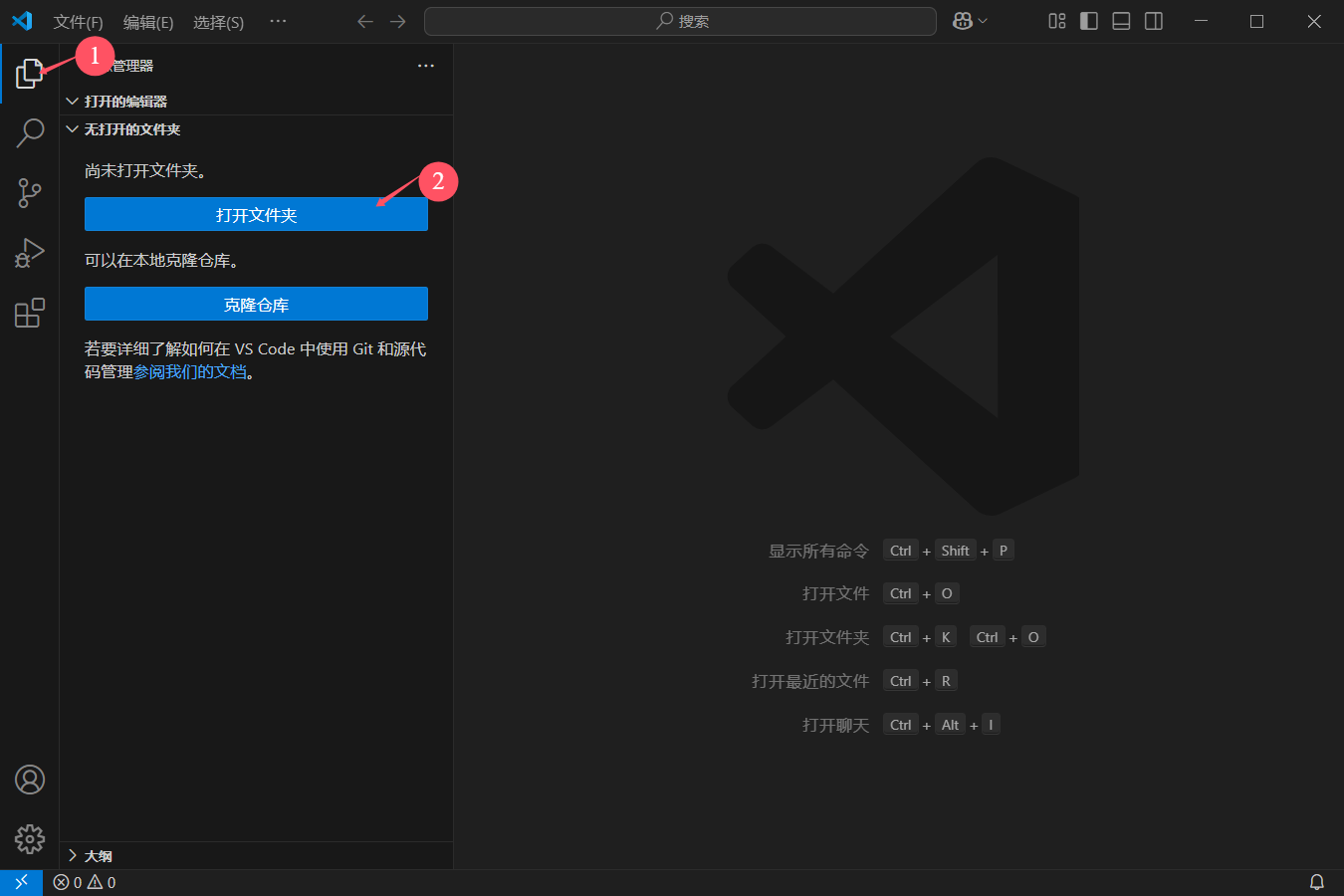Close the VS Code window
1344x896 pixels.
click(x=1314, y=21)
